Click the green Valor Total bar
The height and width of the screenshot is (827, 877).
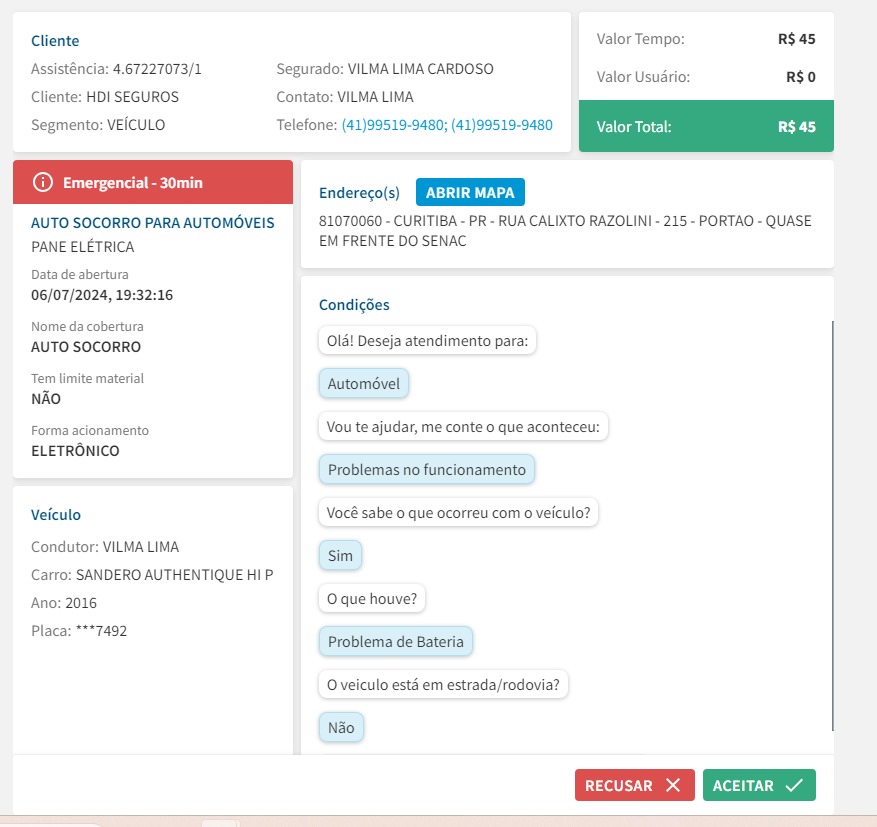click(x=705, y=127)
